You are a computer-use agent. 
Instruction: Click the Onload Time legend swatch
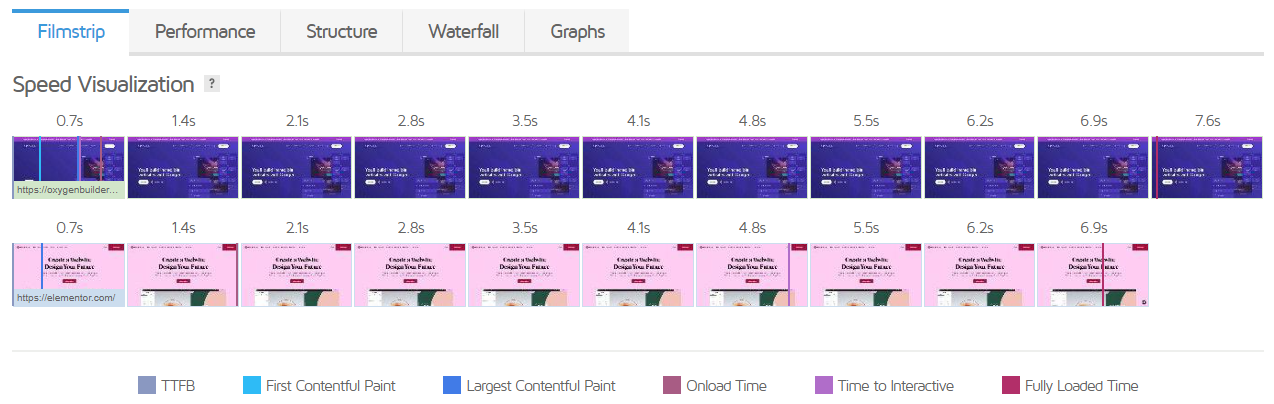tap(671, 386)
